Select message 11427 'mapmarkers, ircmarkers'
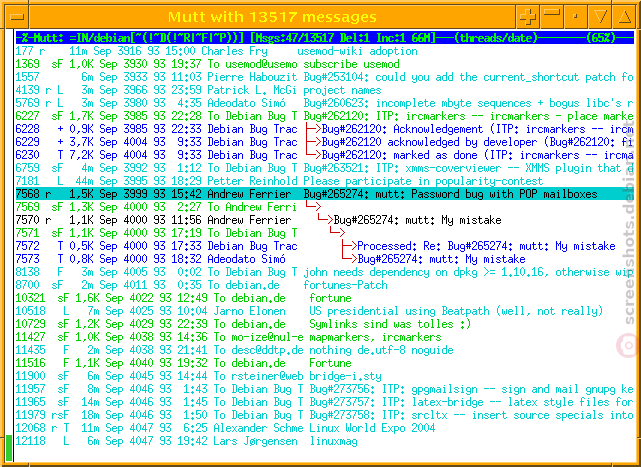 tap(325, 337)
